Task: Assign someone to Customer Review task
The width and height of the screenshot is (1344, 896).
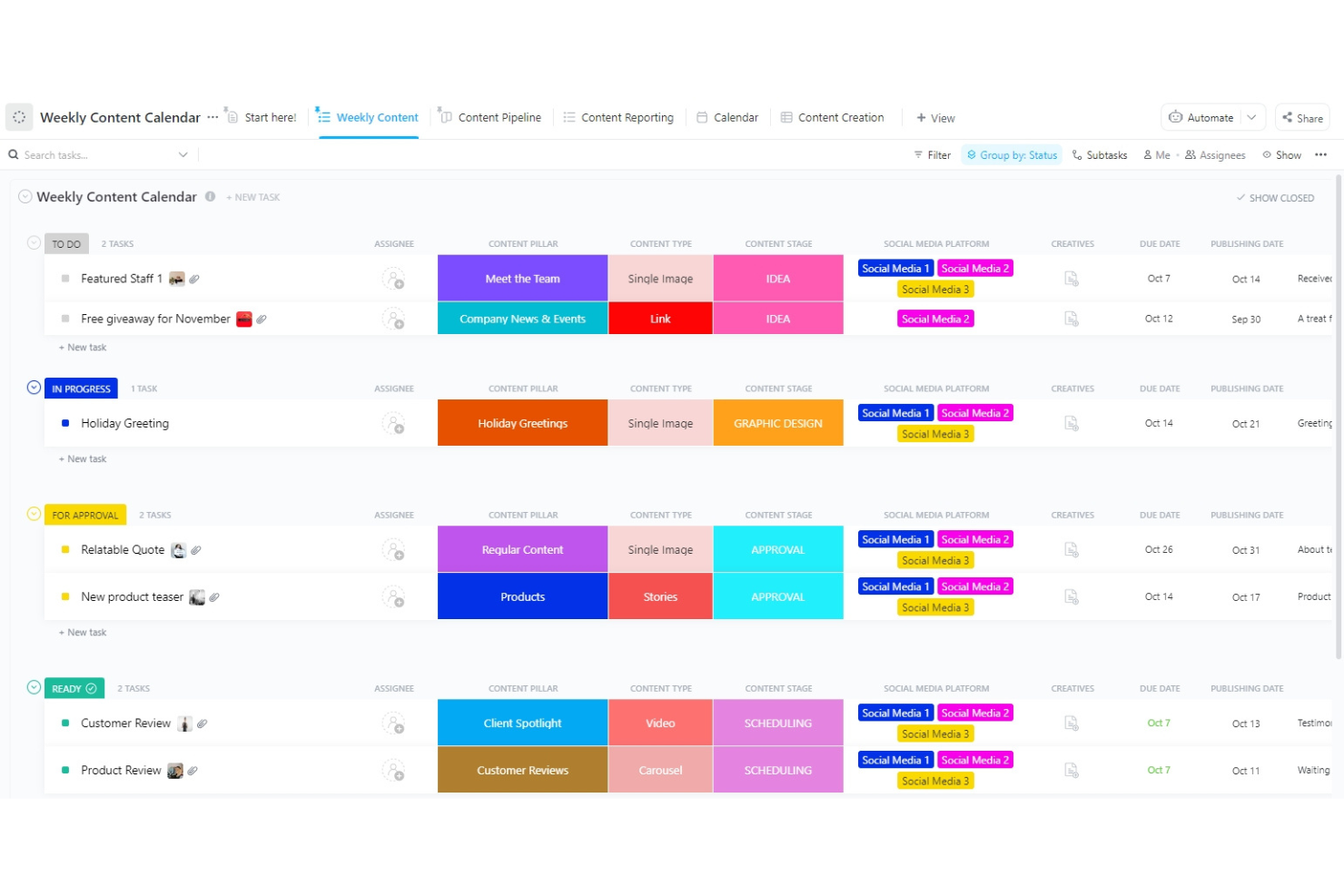Action: click(x=393, y=724)
